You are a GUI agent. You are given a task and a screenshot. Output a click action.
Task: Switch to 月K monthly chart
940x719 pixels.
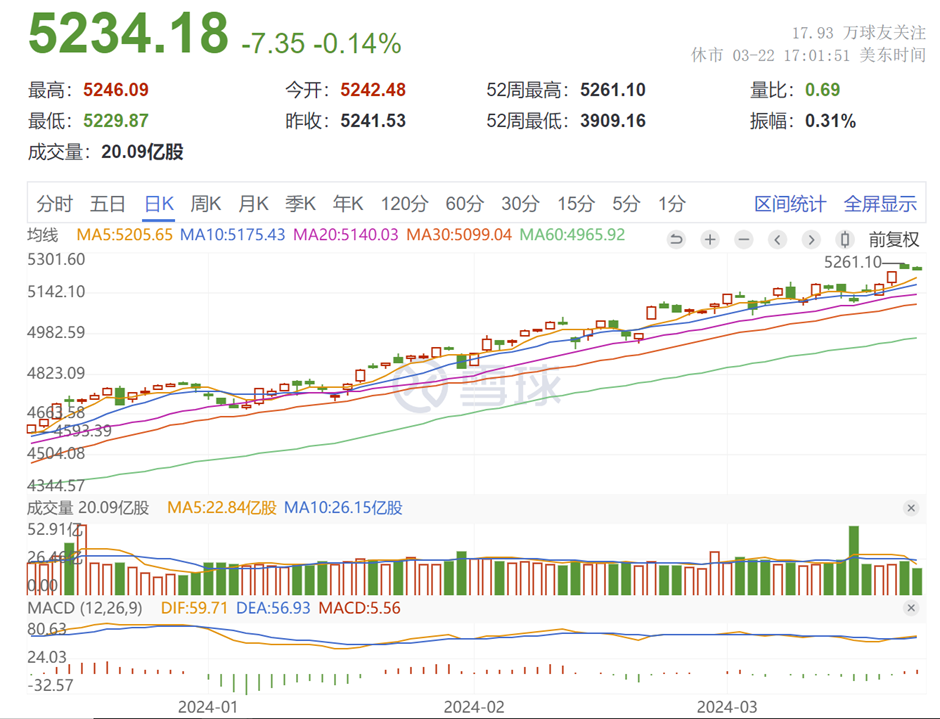(x=253, y=204)
